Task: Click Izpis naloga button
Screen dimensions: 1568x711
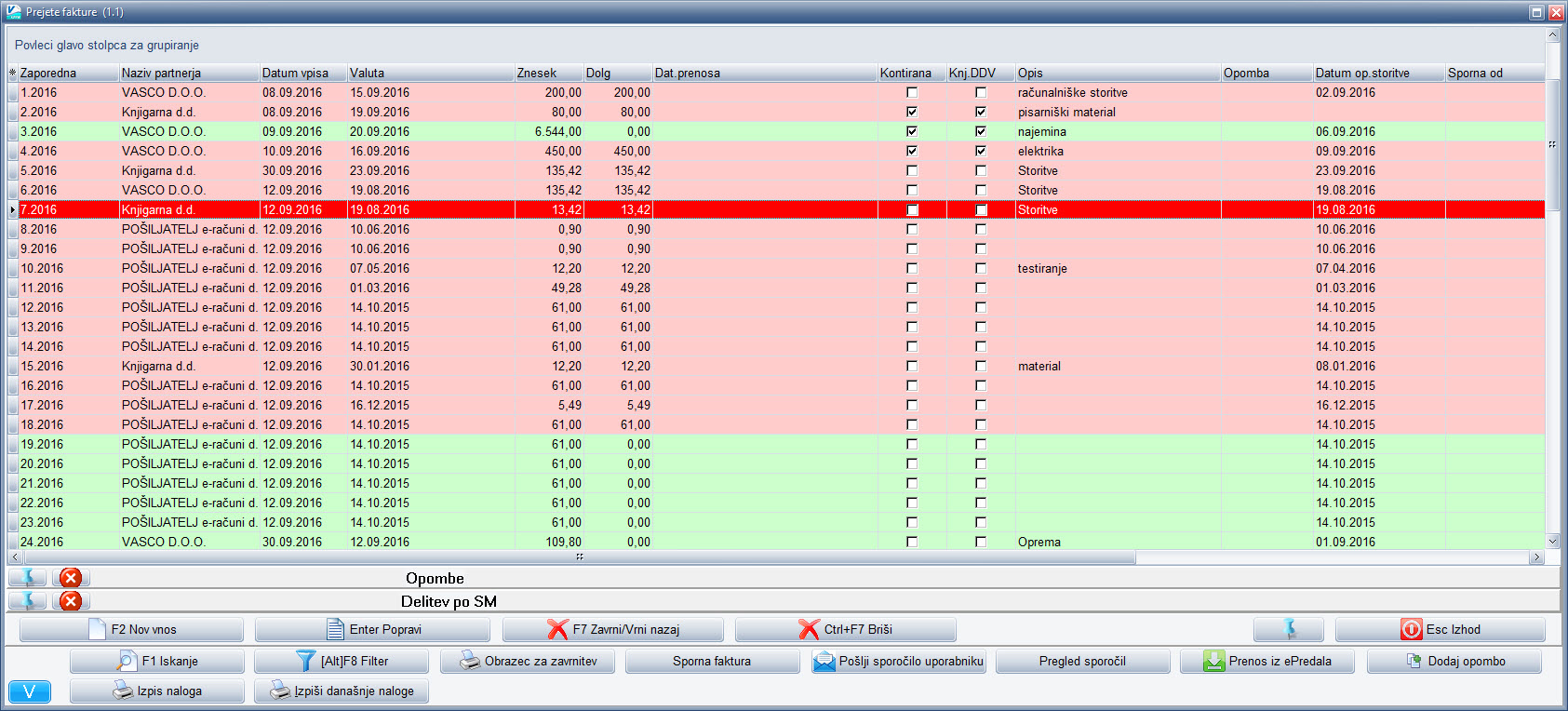Action: pyautogui.click(x=157, y=691)
